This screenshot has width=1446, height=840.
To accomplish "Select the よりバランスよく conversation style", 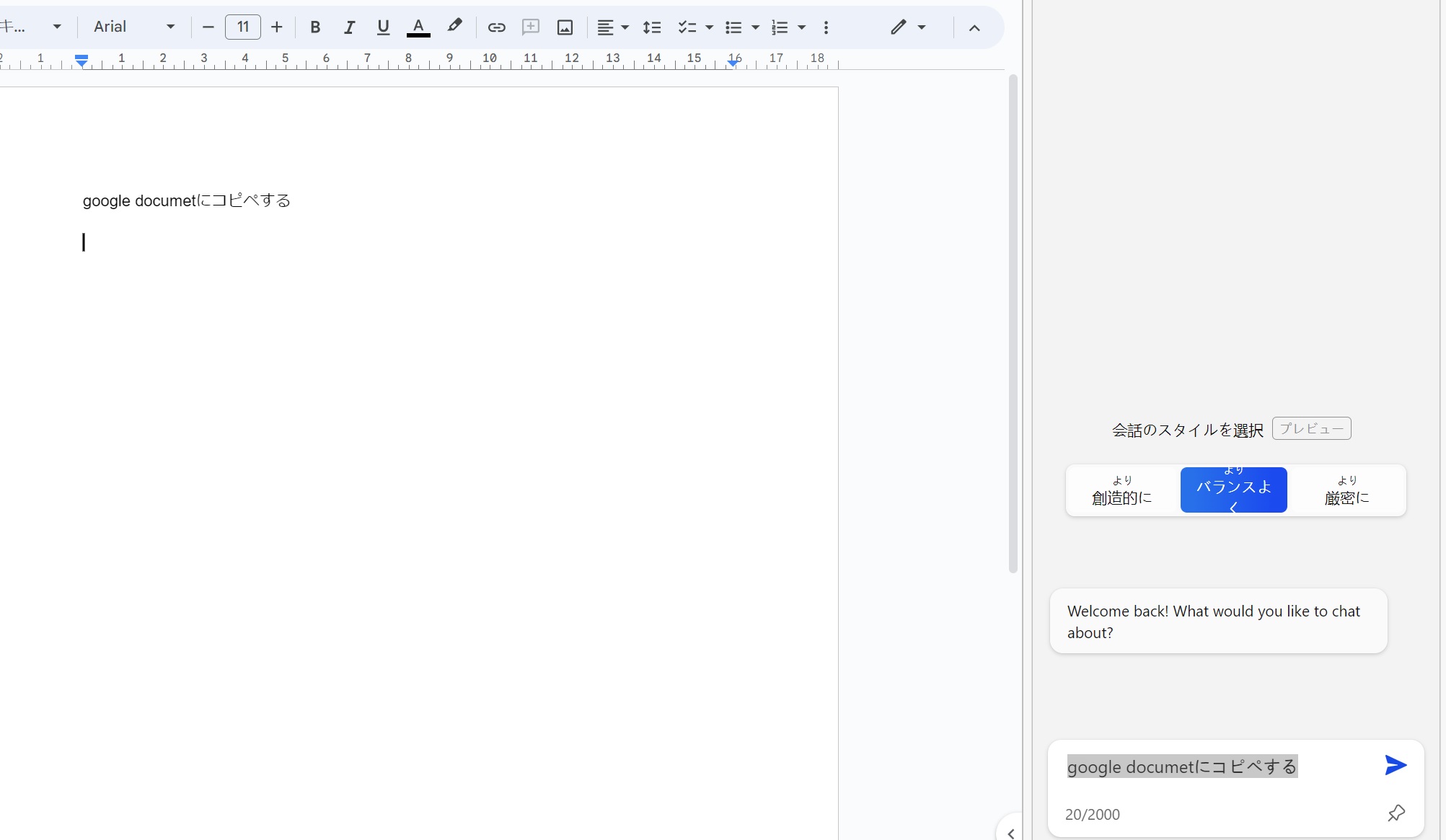I will point(1233,490).
